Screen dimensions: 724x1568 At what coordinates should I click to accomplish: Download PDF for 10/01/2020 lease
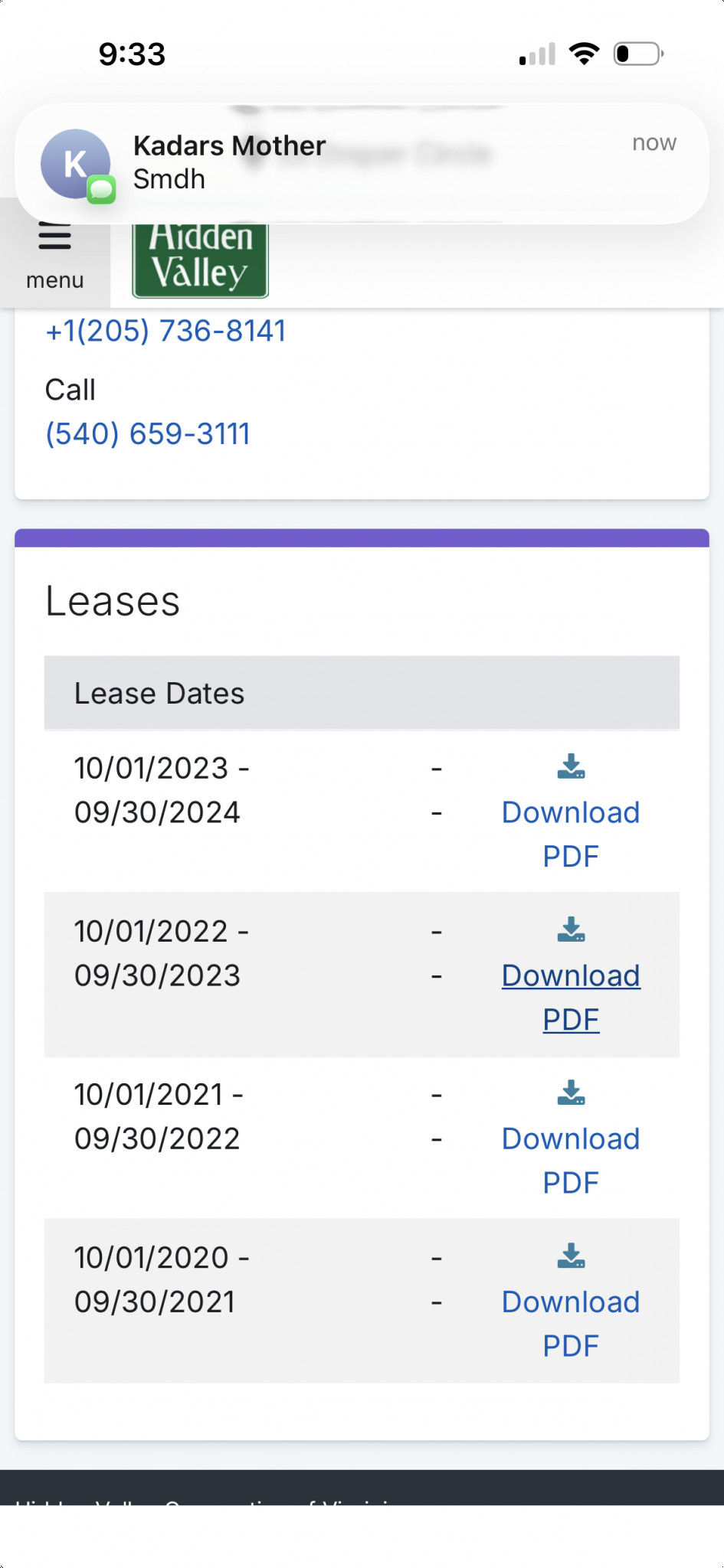(x=571, y=1324)
